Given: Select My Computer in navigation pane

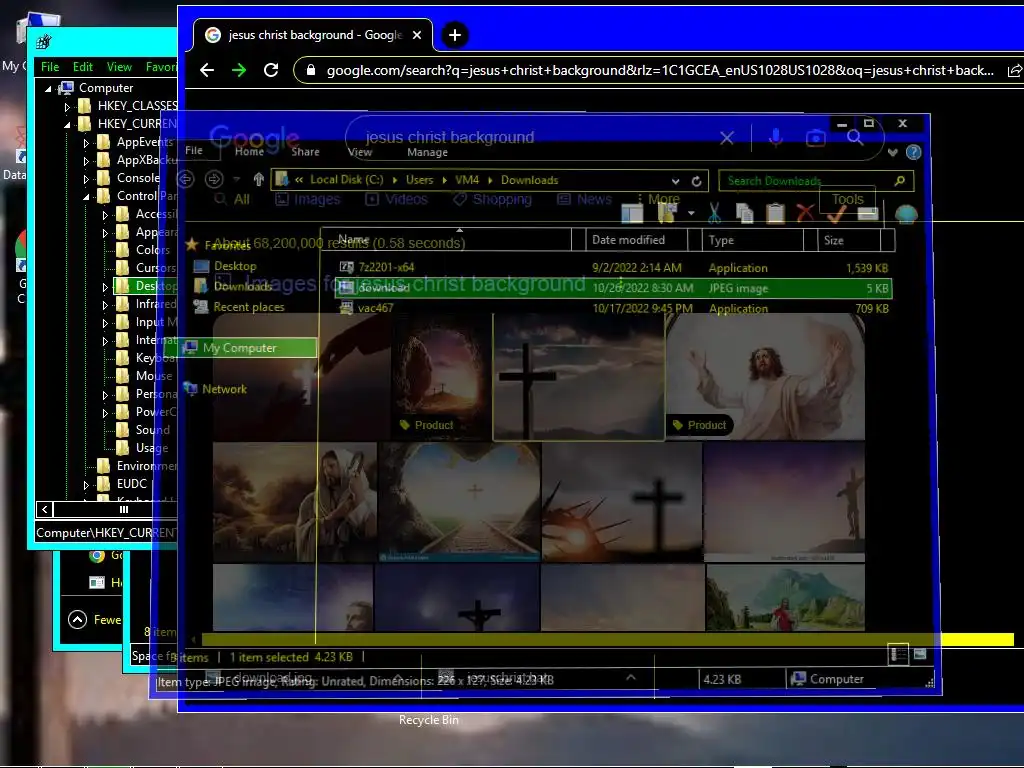Looking at the screenshot, I should [x=248, y=347].
